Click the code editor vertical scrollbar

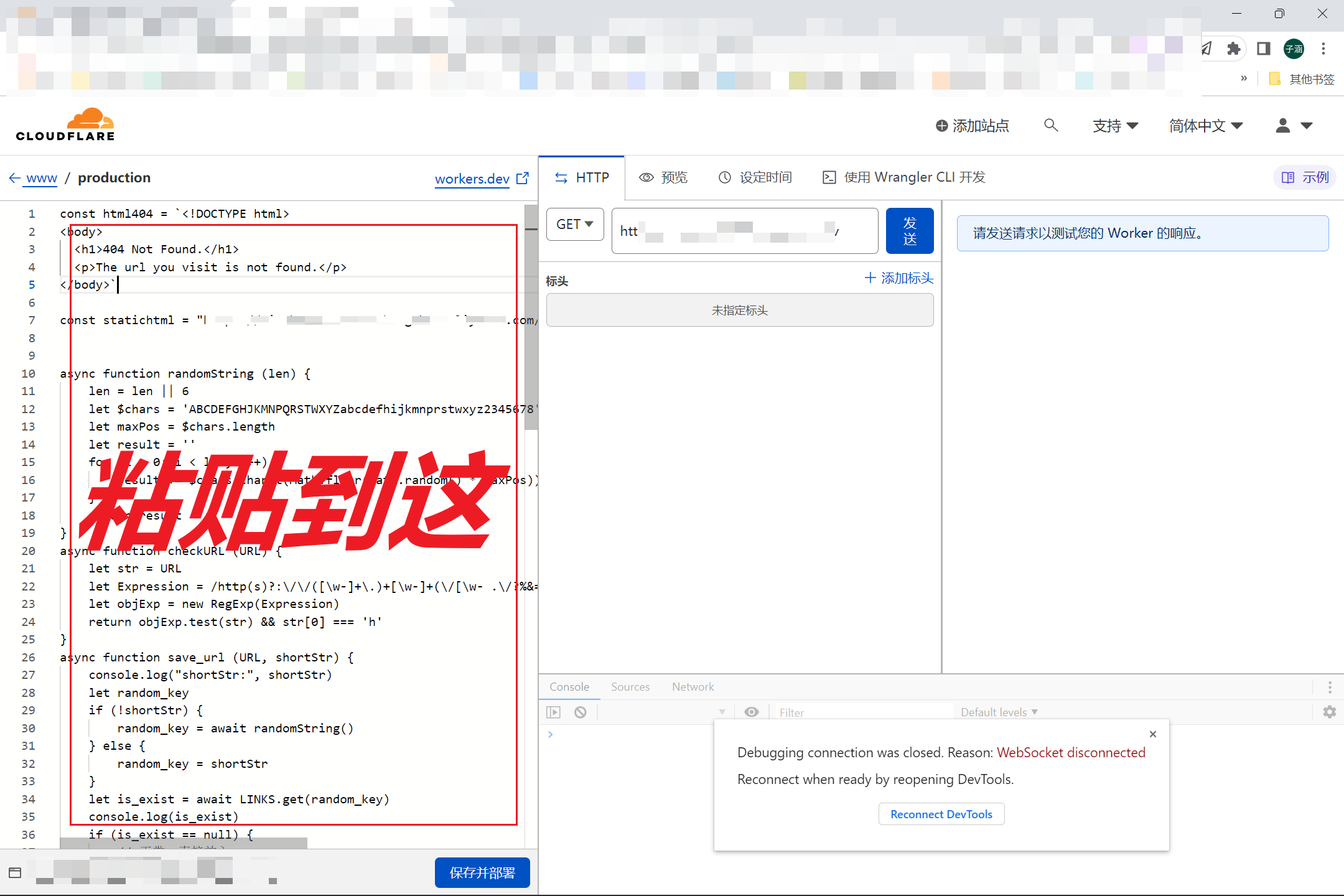pyautogui.click(x=531, y=317)
